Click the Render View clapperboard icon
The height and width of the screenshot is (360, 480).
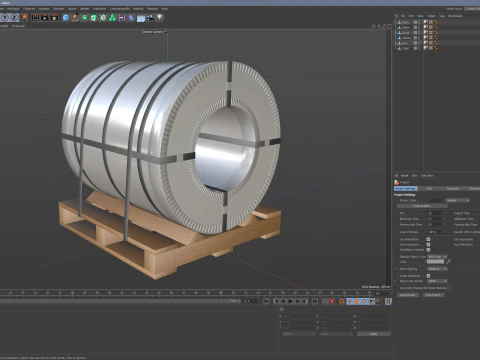click(x=35, y=17)
